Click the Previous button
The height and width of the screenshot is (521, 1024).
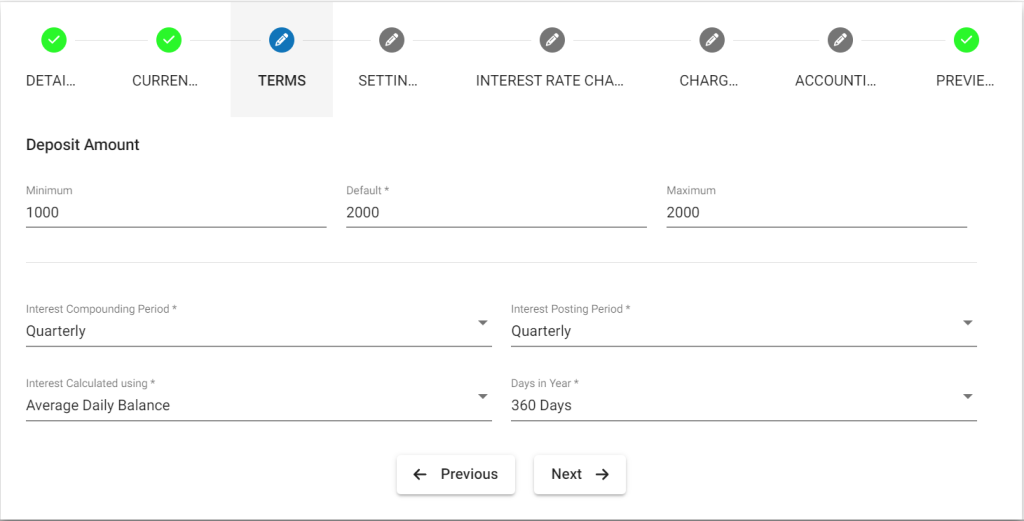click(x=456, y=474)
